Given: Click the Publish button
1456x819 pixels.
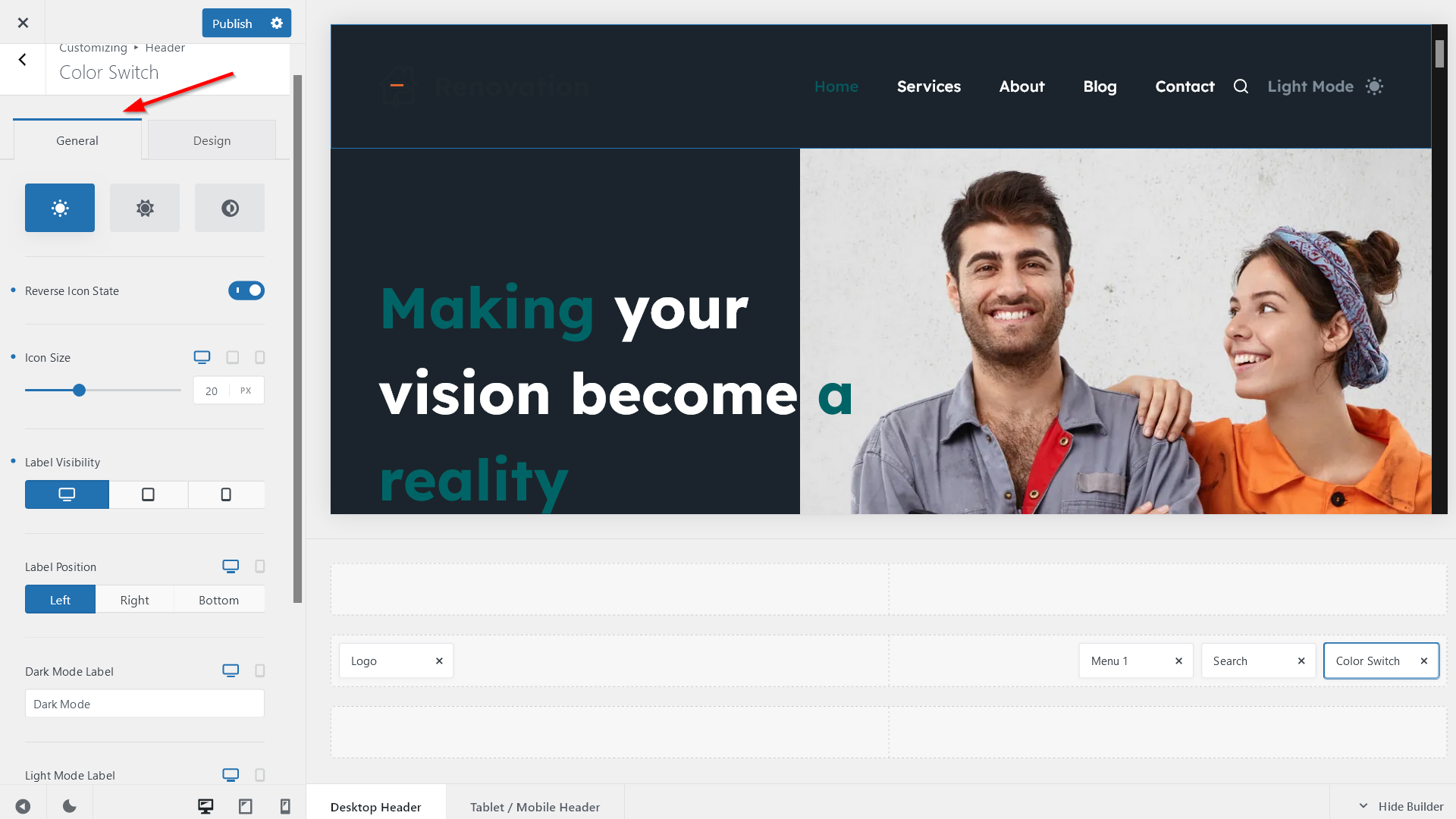Looking at the screenshot, I should pyautogui.click(x=232, y=23).
